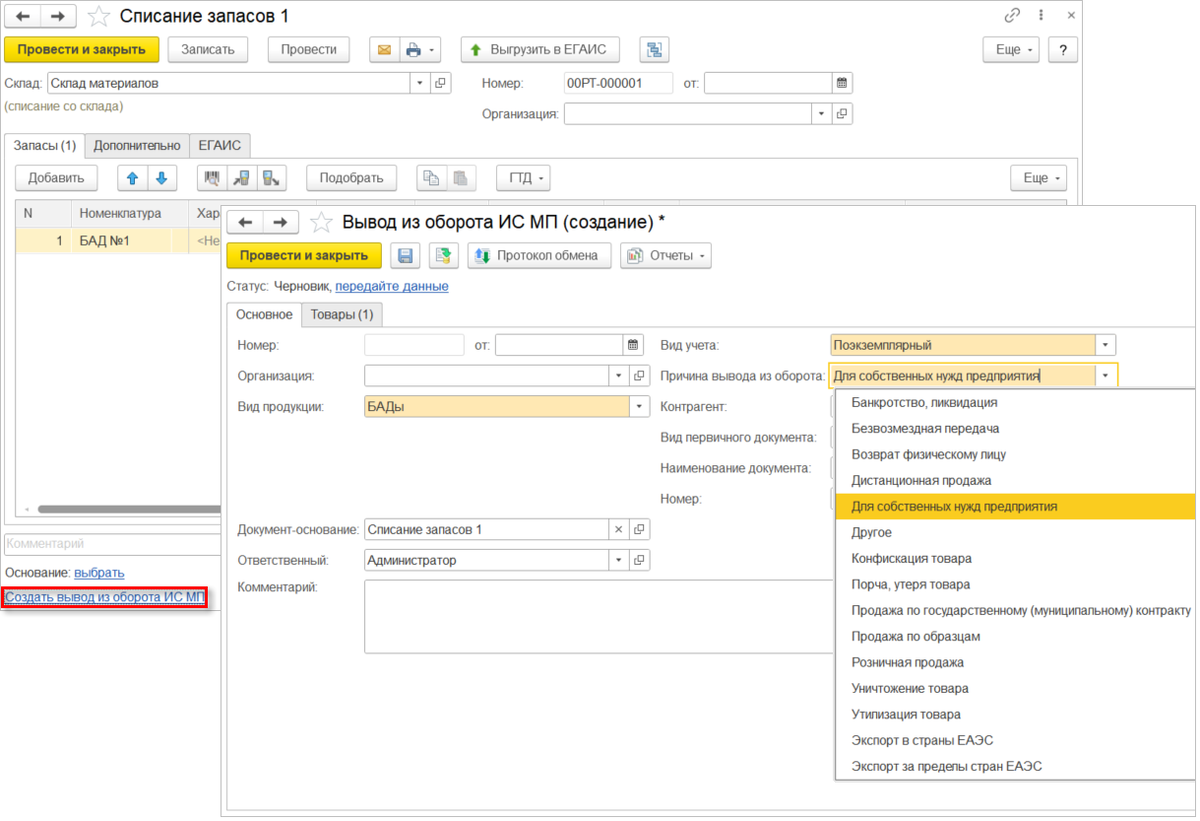Viewport: 1200px width, 821px height.
Task: Click data collection terminal icon in Запасы toolbar
Action: coord(241,178)
